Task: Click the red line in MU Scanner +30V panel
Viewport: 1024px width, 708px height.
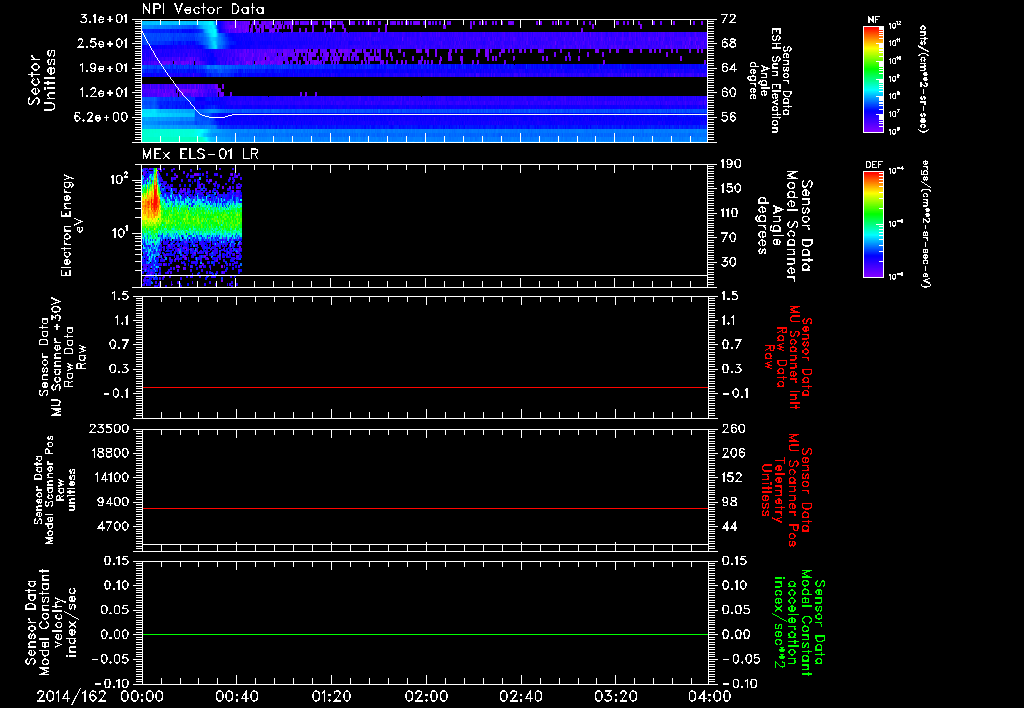Action: pos(424,387)
